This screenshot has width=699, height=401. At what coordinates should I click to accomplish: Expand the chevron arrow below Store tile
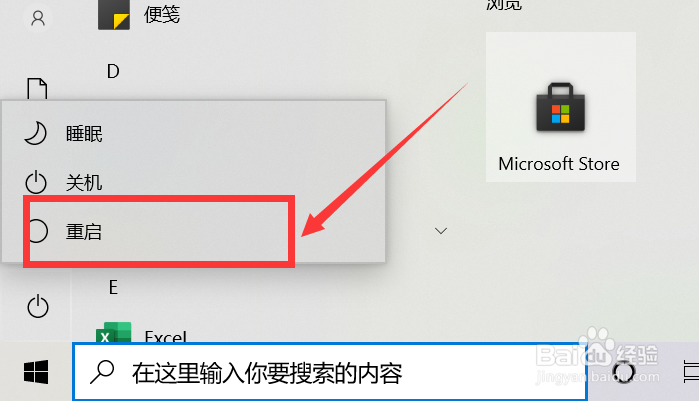coord(441,231)
